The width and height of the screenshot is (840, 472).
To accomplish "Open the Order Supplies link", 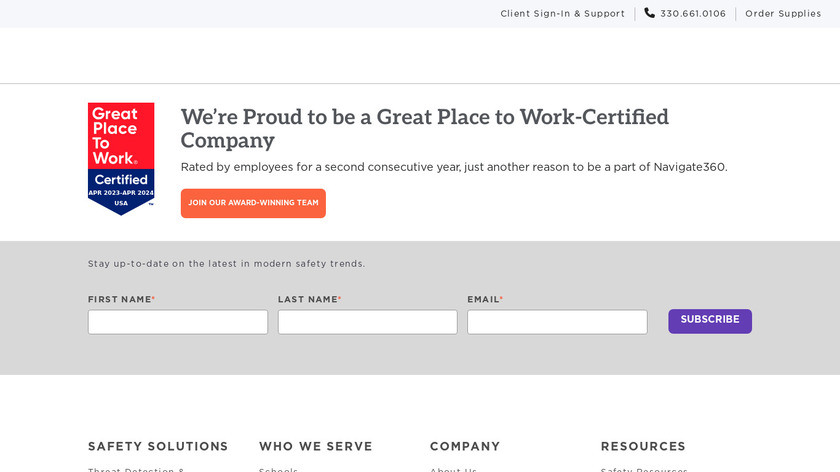I will pos(783,14).
